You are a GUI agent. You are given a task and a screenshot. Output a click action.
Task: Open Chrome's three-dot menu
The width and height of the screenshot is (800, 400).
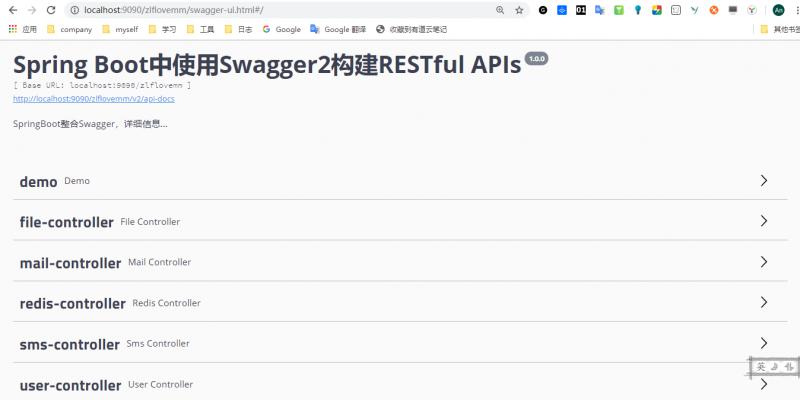(796, 10)
